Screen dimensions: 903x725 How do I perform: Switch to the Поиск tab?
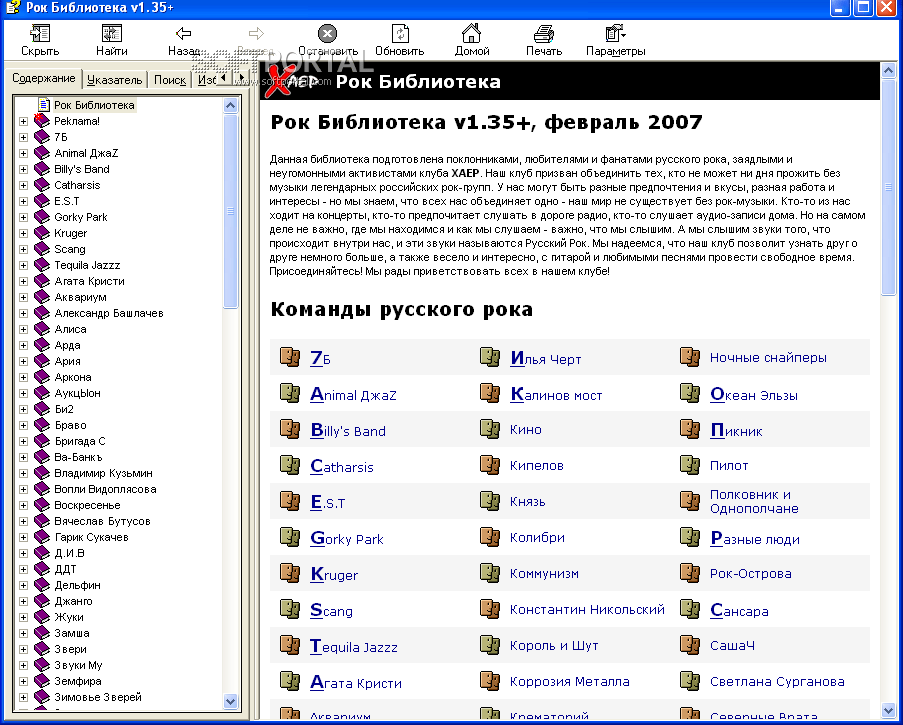(x=170, y=80)
